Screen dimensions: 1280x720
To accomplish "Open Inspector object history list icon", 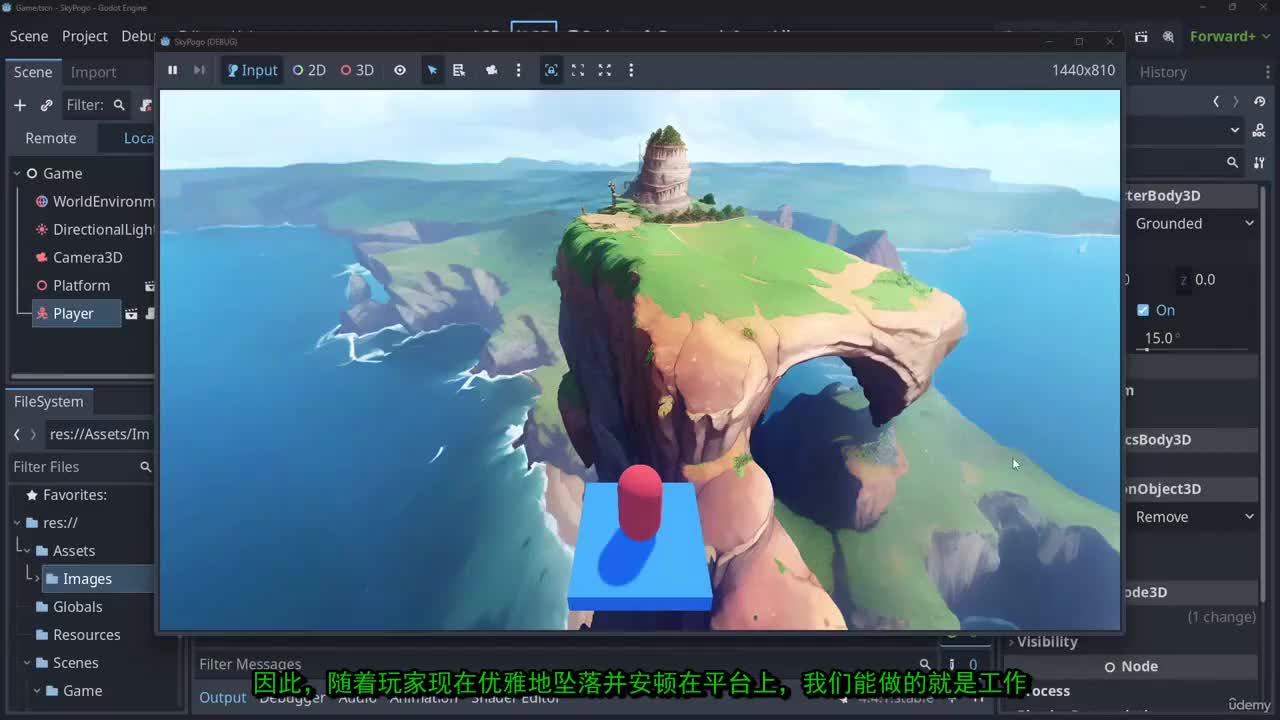I will [1260, 101].
